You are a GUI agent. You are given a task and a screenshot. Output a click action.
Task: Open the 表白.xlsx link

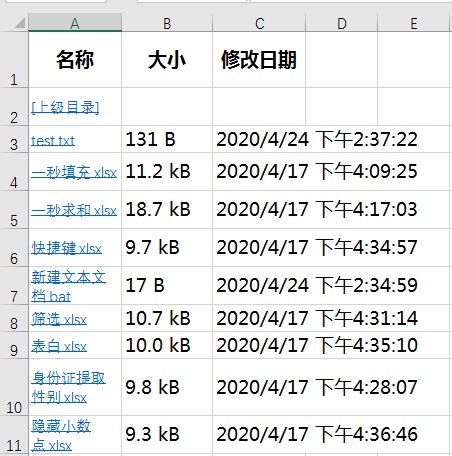(59, 346)
